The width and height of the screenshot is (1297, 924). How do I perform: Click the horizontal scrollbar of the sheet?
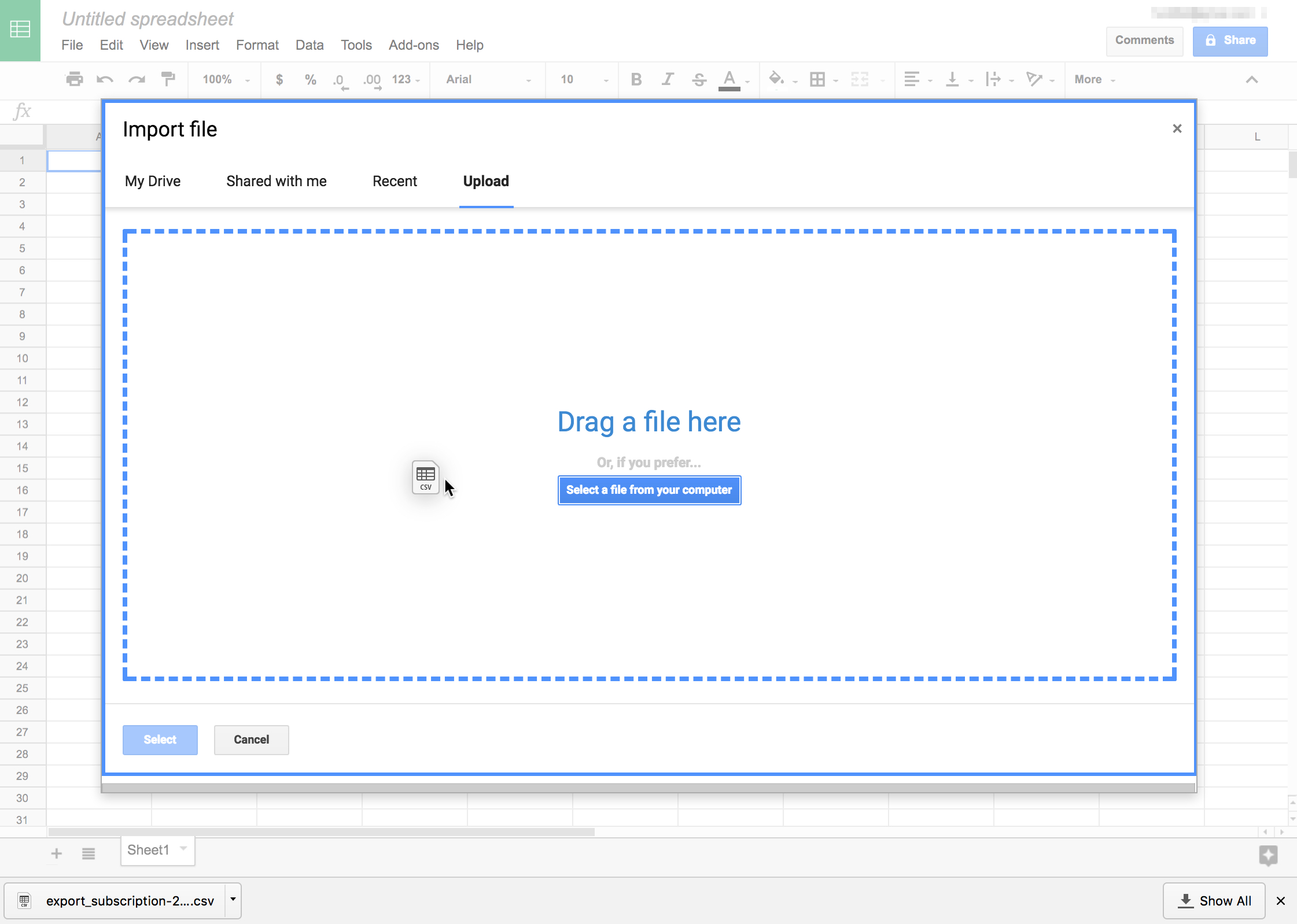(321, 831)
